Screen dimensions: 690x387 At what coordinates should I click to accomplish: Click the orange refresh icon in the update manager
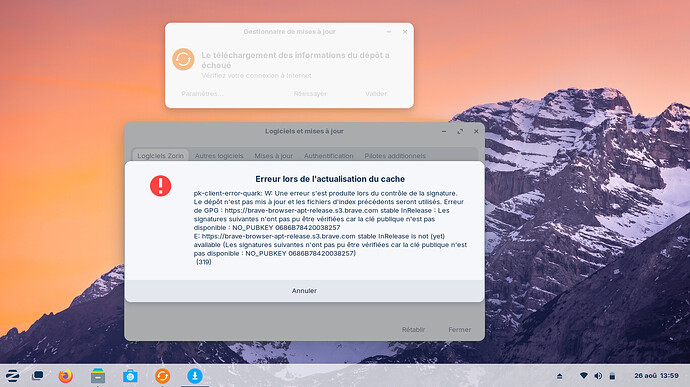pyautogui.click(x=183, y=59)
